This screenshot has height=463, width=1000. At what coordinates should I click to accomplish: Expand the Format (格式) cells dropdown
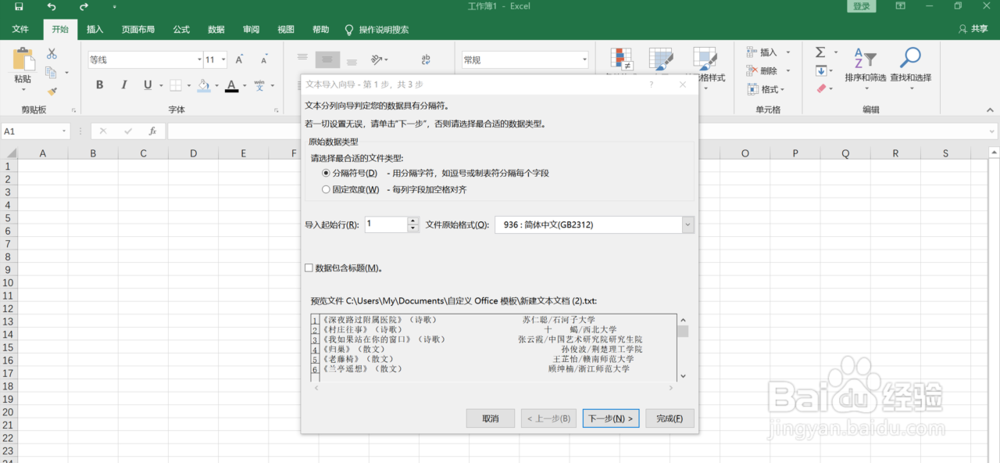tap(783, 90)
